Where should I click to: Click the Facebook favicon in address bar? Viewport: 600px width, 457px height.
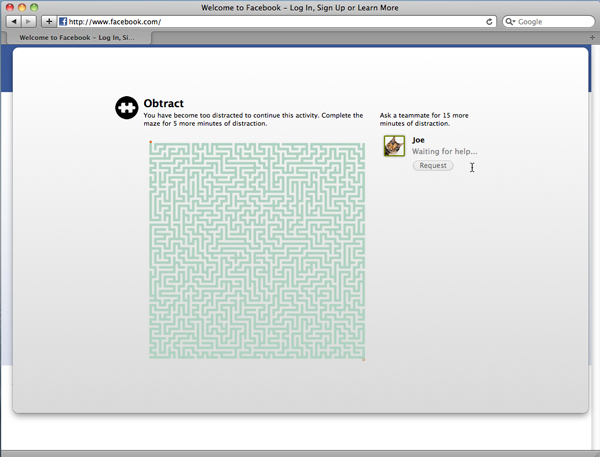point(63,22)
